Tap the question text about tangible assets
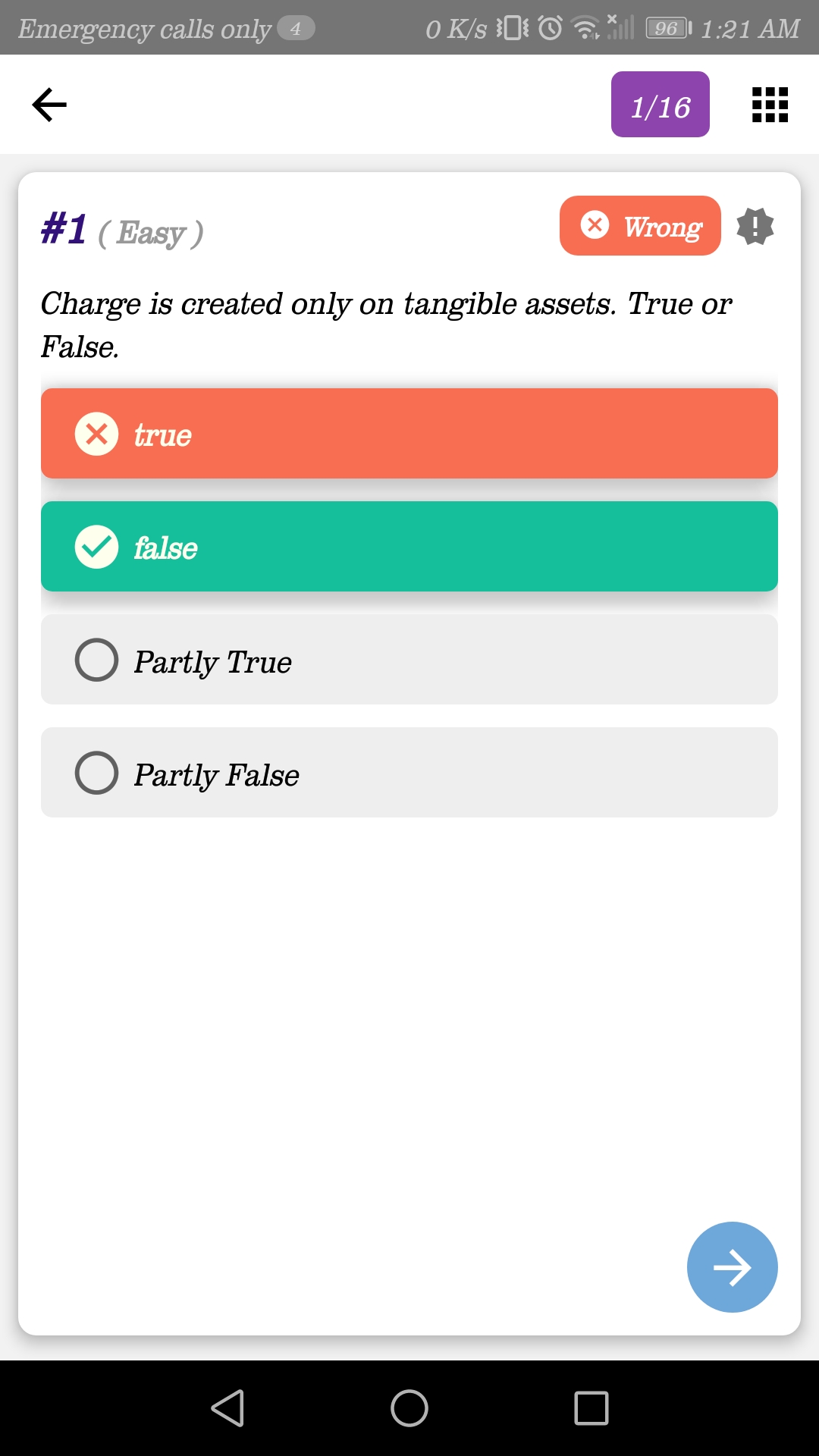Screen dimensions: 819x1456 point(385,325)
